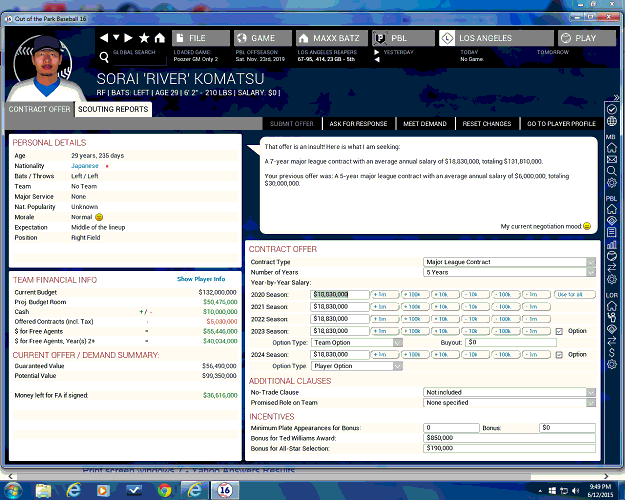Open file explorer folder in taskbar
Image resolution: width=625 pixels, height=500 pixels.
click(43, 490)
